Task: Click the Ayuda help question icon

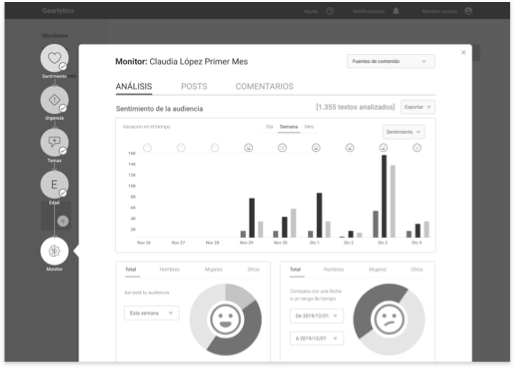Action: coord(330,11)
